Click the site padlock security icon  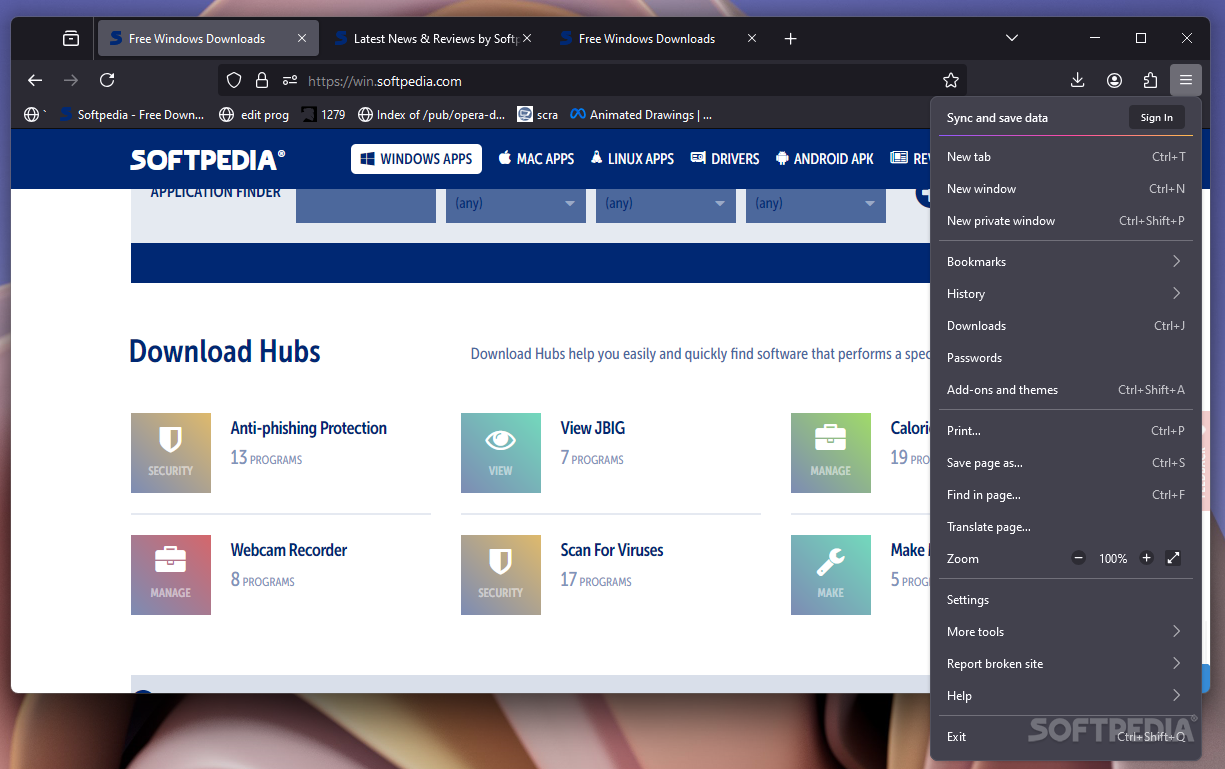coord(262,81)
